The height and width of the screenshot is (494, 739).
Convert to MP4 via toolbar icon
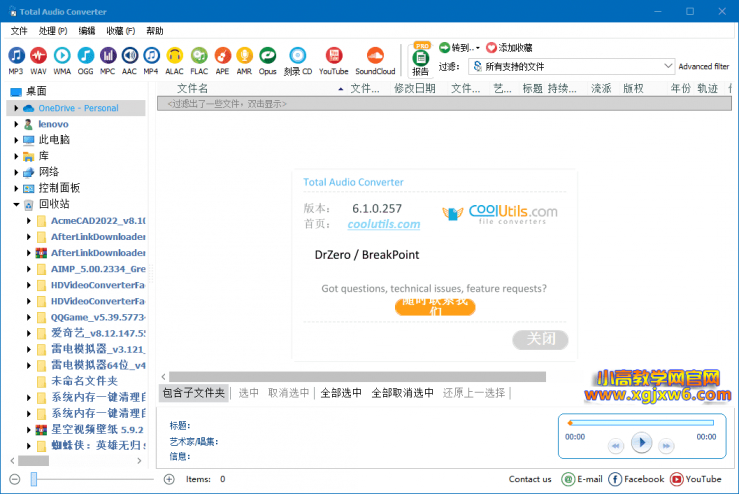[151, 61]
